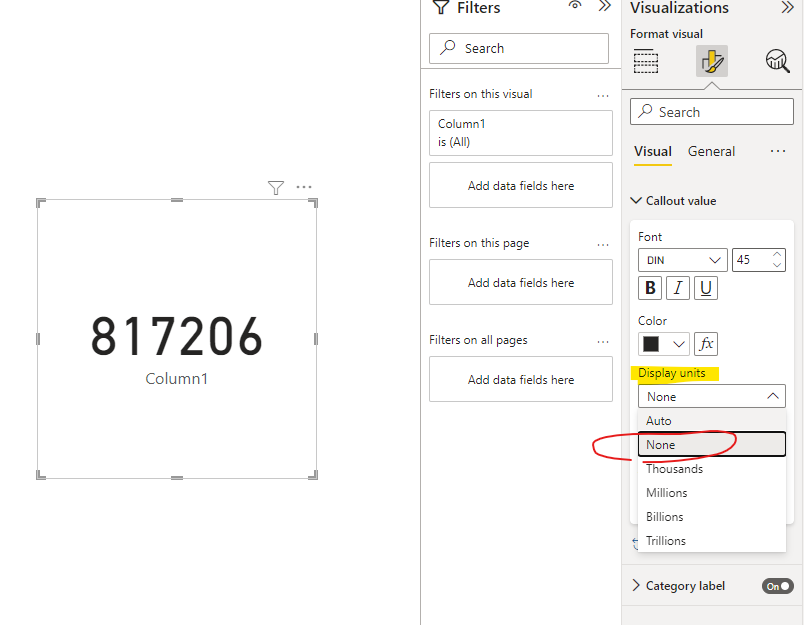Viewport: 804px width, 625px height.
Task: Toggle underline formatting for callout value
Action: tap(706, 288)
